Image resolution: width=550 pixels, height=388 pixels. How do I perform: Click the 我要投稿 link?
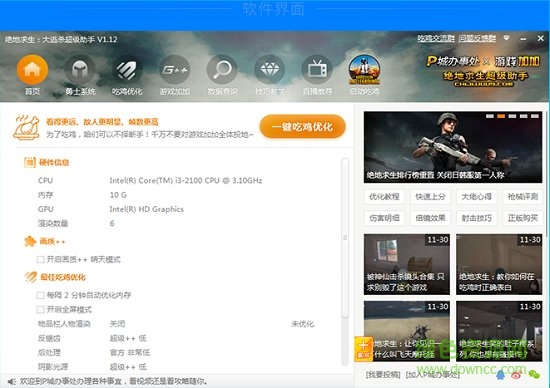(383, 375)
